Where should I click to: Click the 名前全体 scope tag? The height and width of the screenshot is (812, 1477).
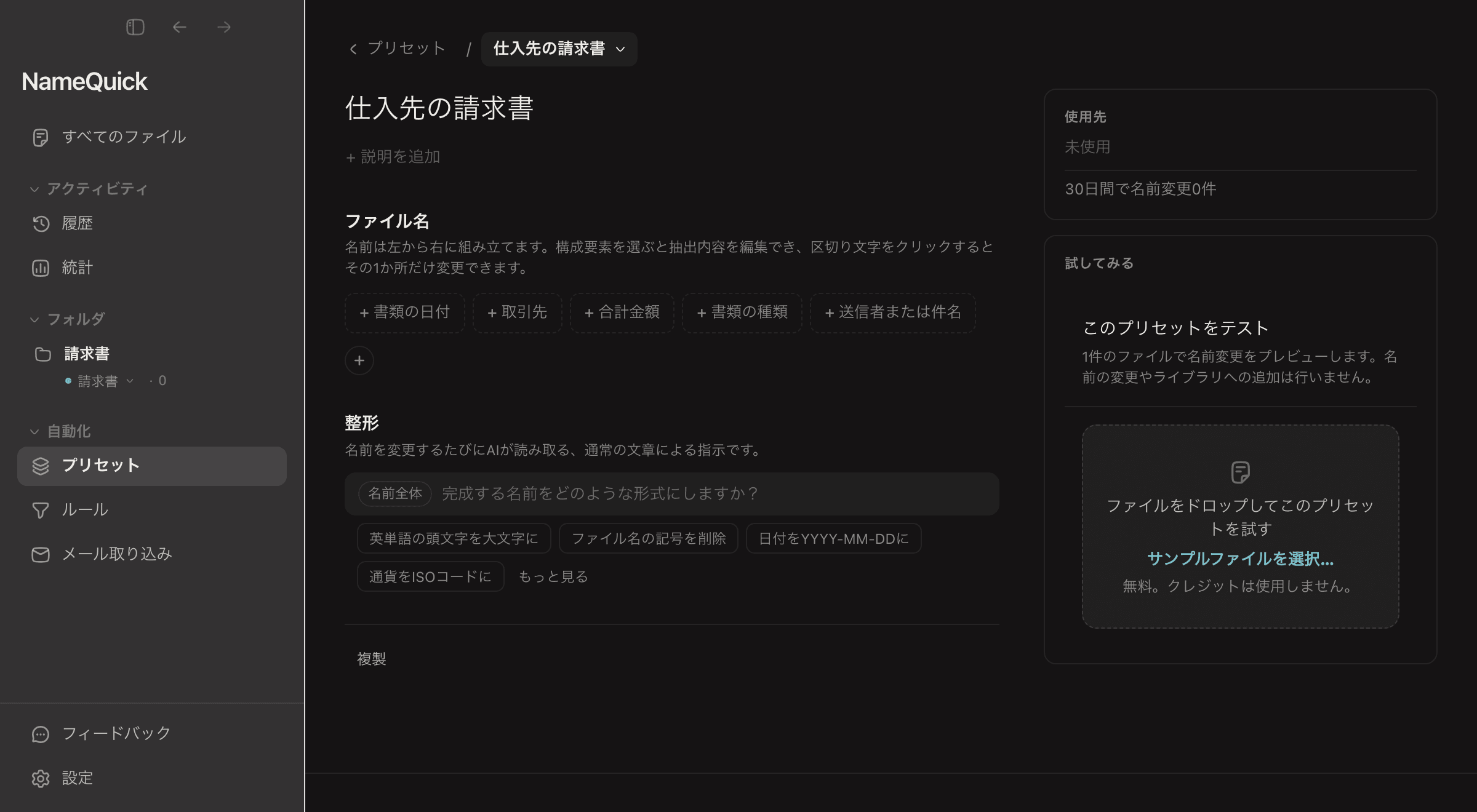pyautogui.click(x=395, y=493)
